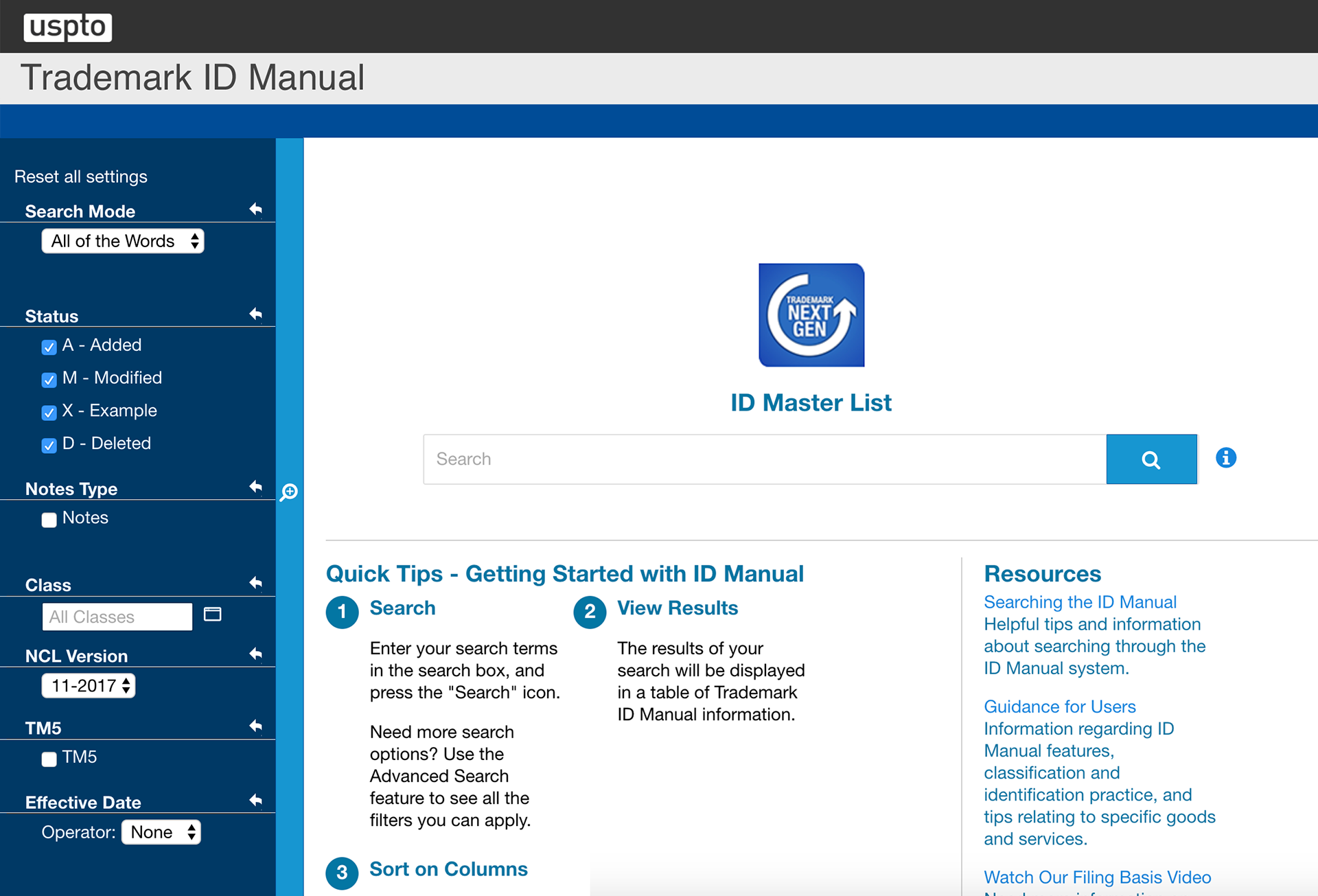1318x896 pixels.
Task: Open Watch Our Filing Basis Video link
Action: (1097, 877)
